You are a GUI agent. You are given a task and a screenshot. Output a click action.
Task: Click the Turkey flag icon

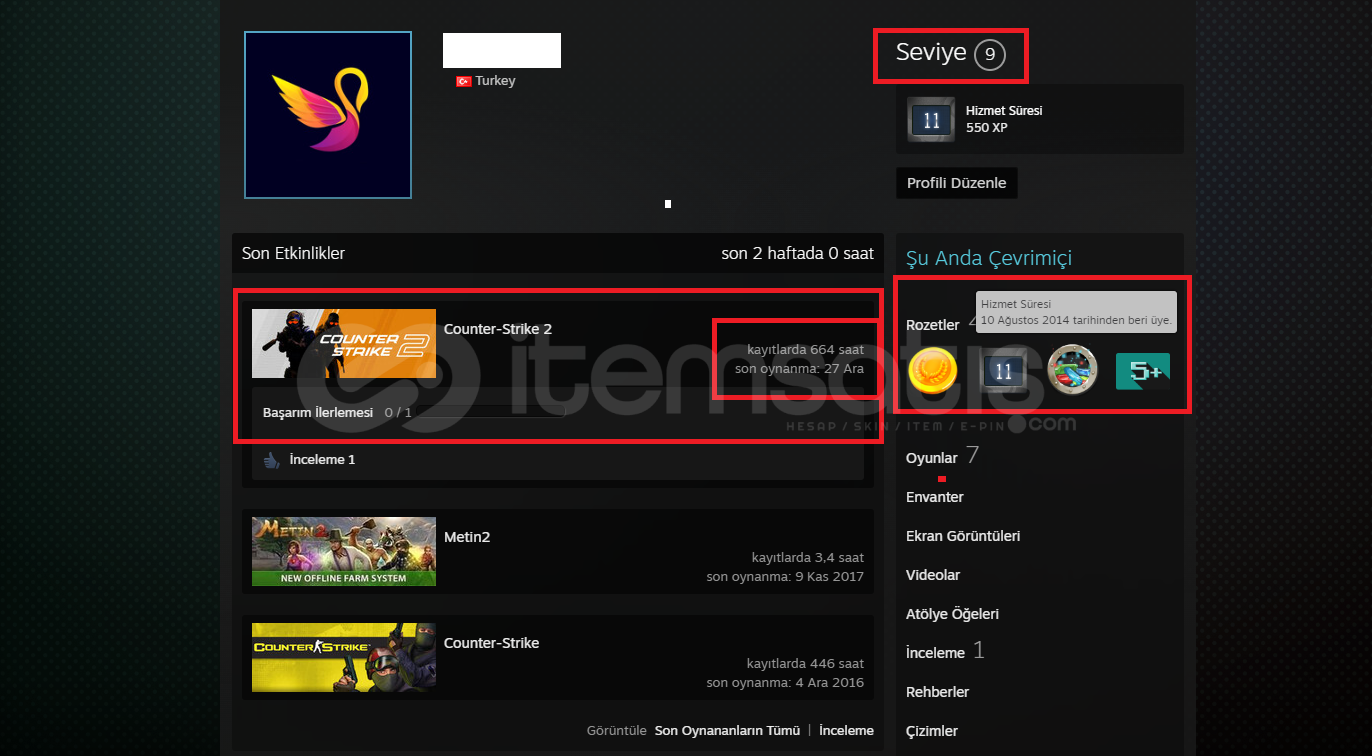click(463, 81)
